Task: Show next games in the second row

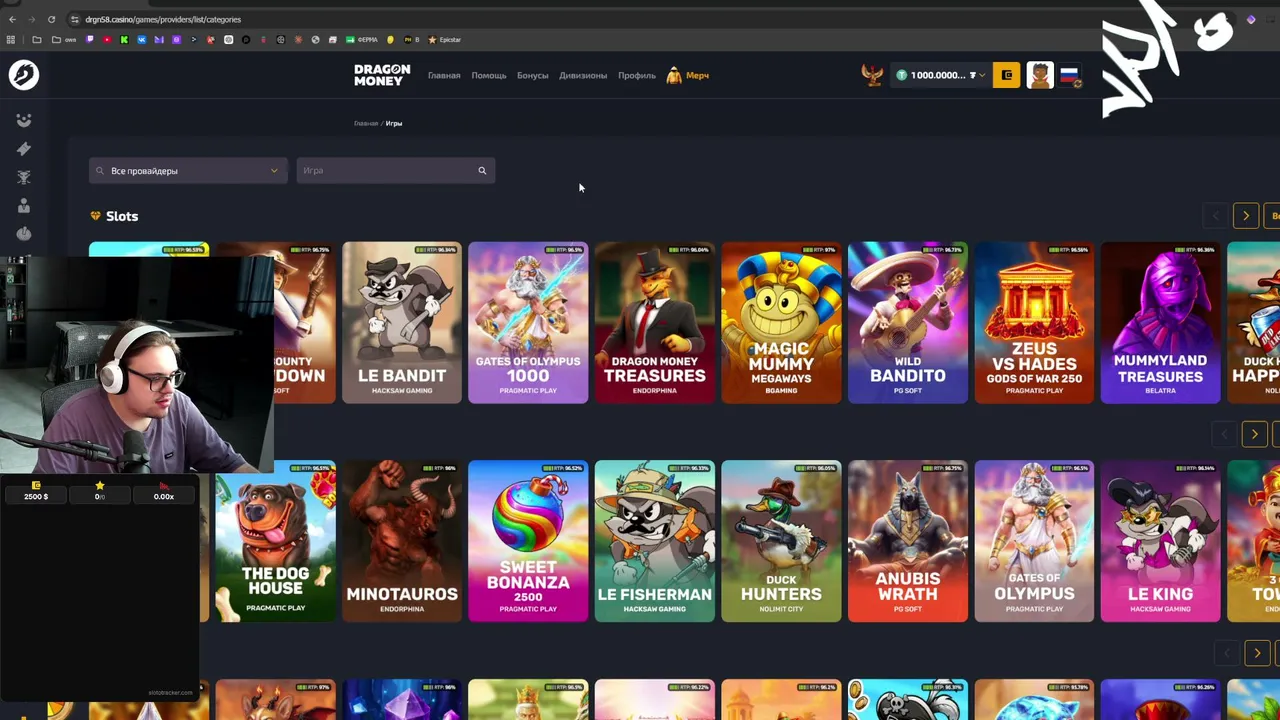Action: coord(1254,434)
